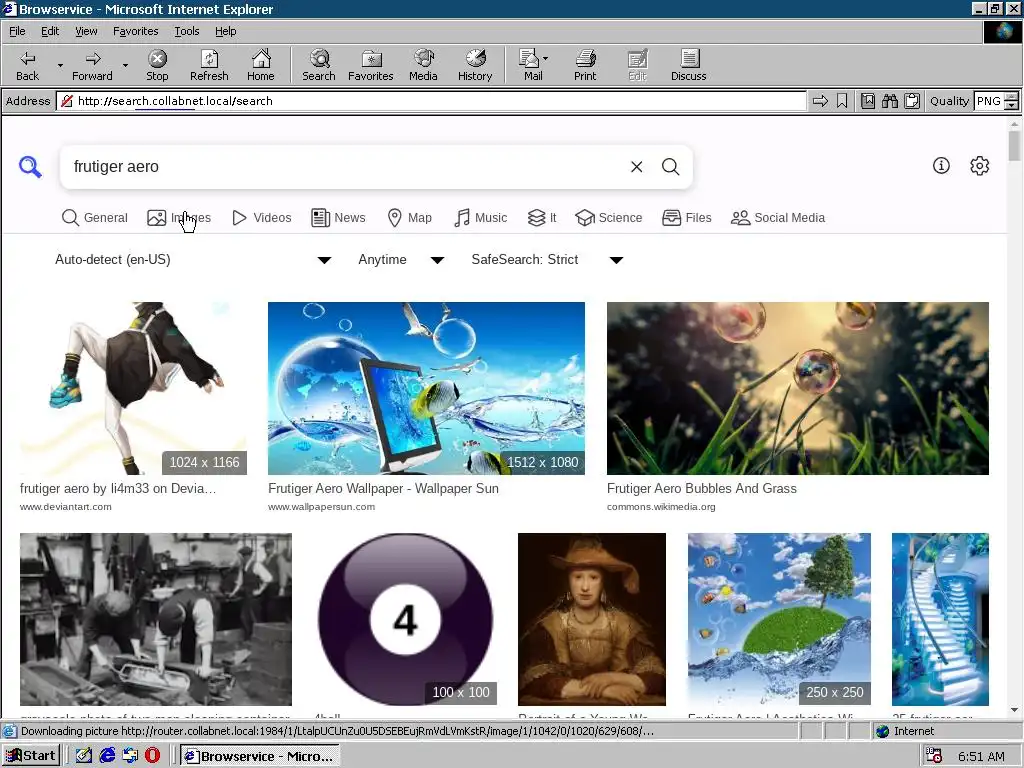Click the bookmark icon next to address bar
This screenshot has height=768, width=1024.
click(842, 101)
